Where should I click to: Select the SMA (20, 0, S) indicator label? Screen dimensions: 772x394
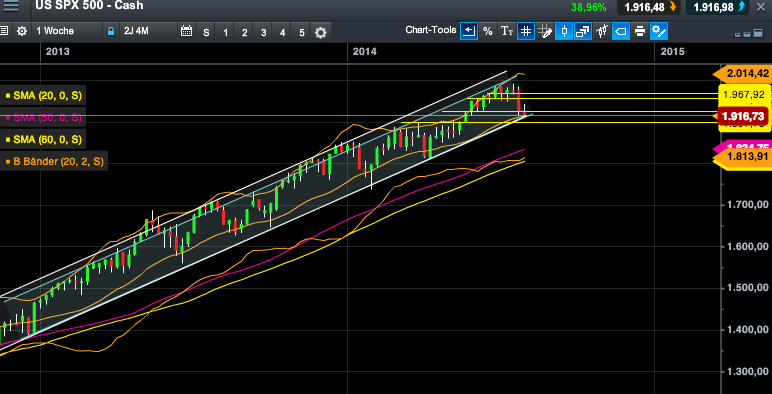tap(43, 95)
